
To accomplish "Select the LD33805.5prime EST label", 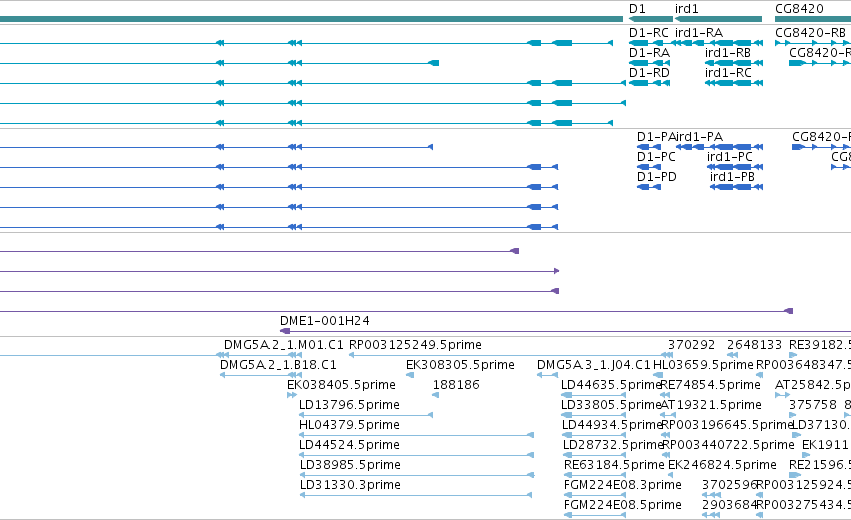I will tap(611, 405).
